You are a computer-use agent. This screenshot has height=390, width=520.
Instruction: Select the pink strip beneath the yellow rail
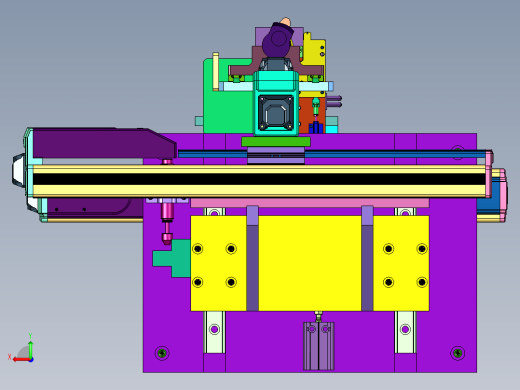309,203
